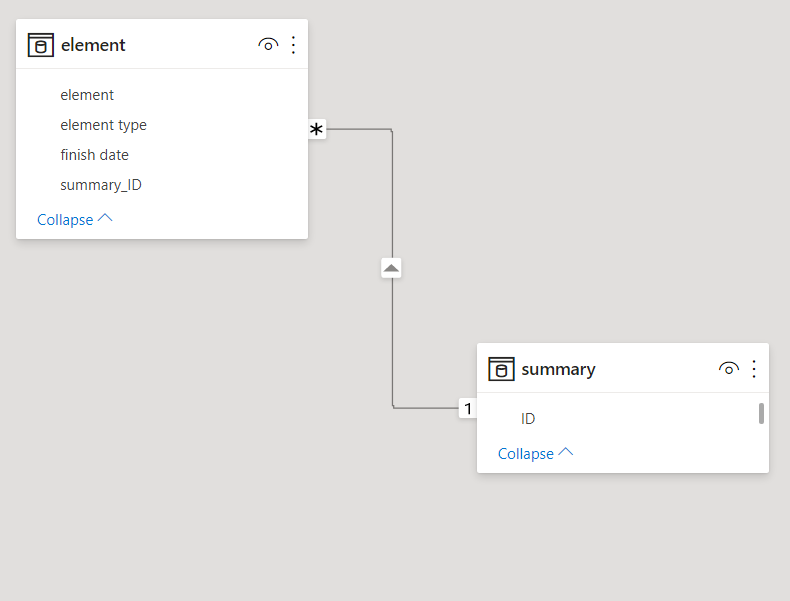Click the 'element' table title

[93, 45]
